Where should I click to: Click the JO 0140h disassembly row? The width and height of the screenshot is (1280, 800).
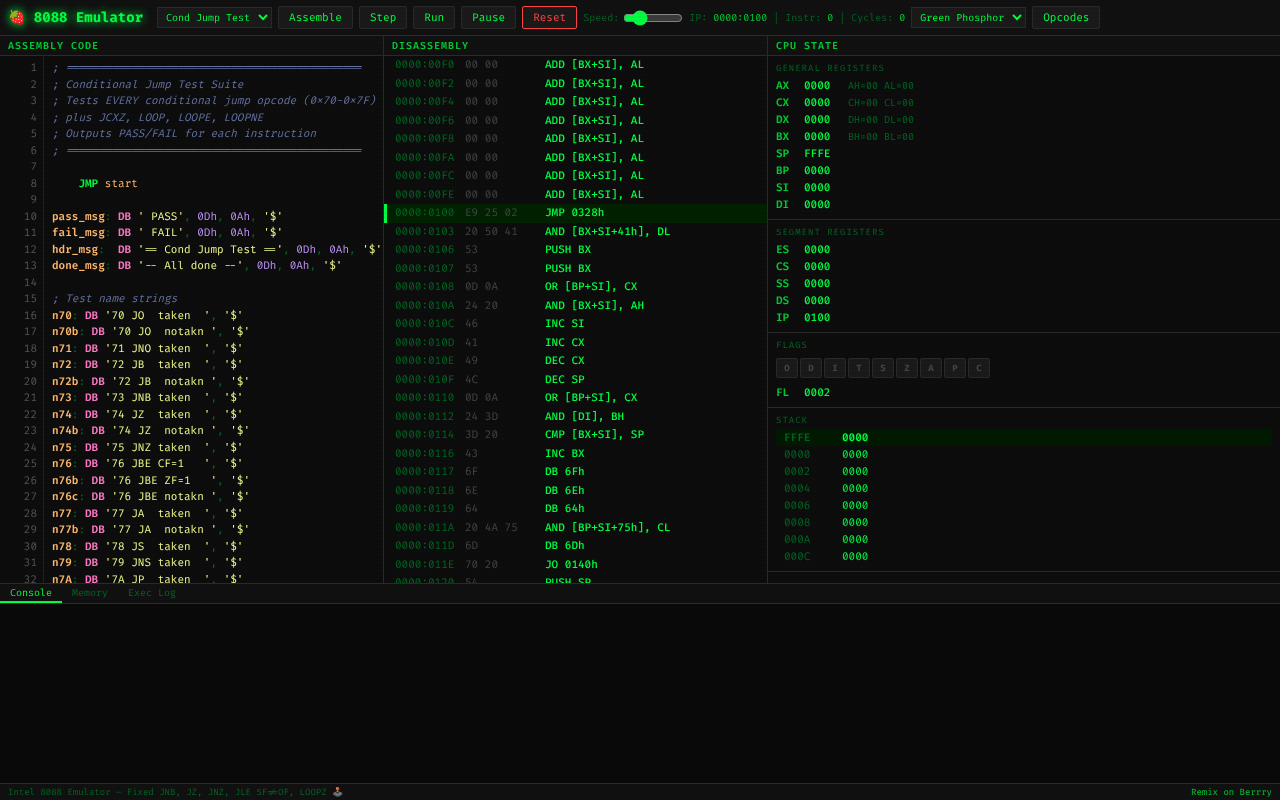(576, 564)
